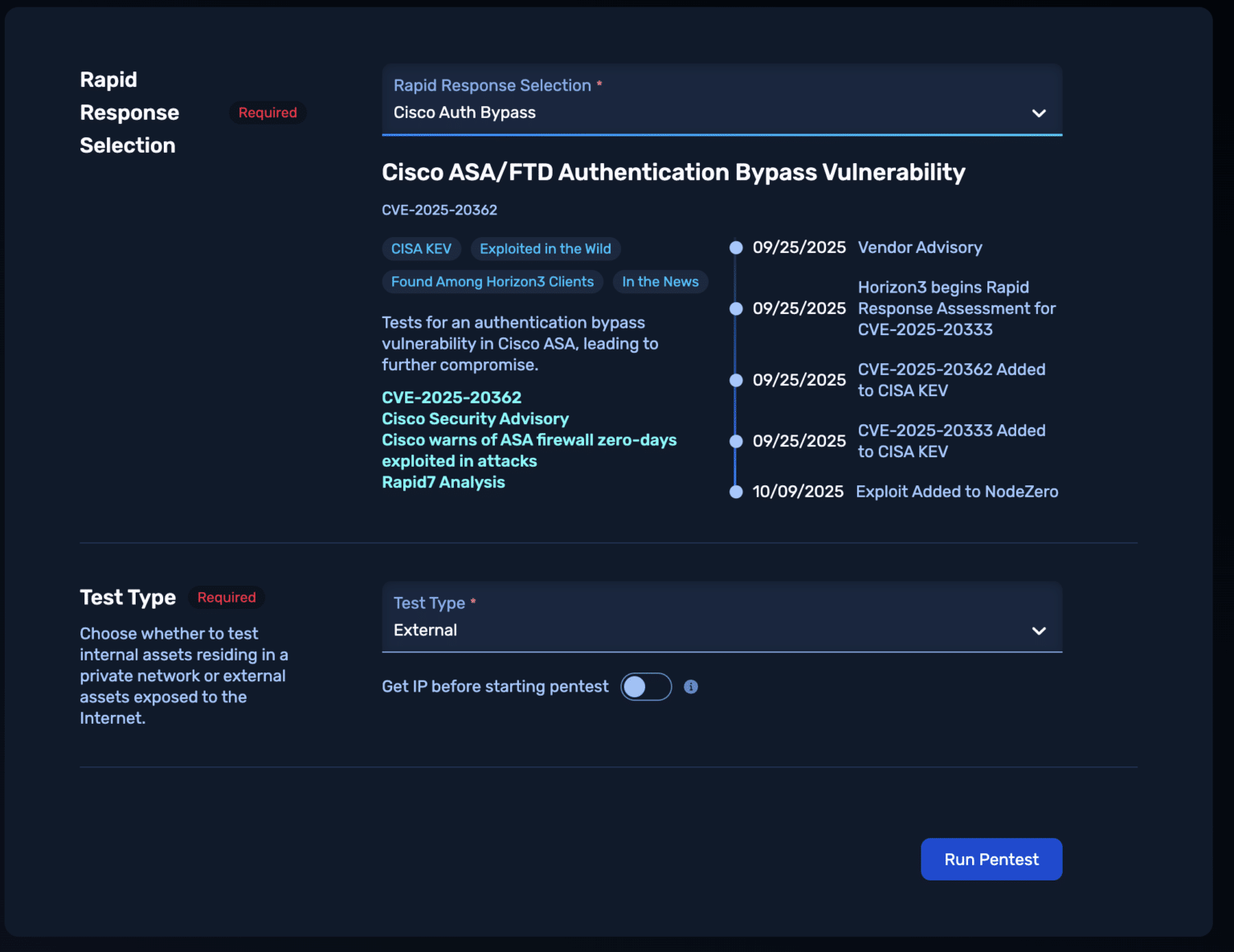
Task: Click "Horizon3 begins Rapid Response Assessment" entry
Action: [x=957, y=308]
